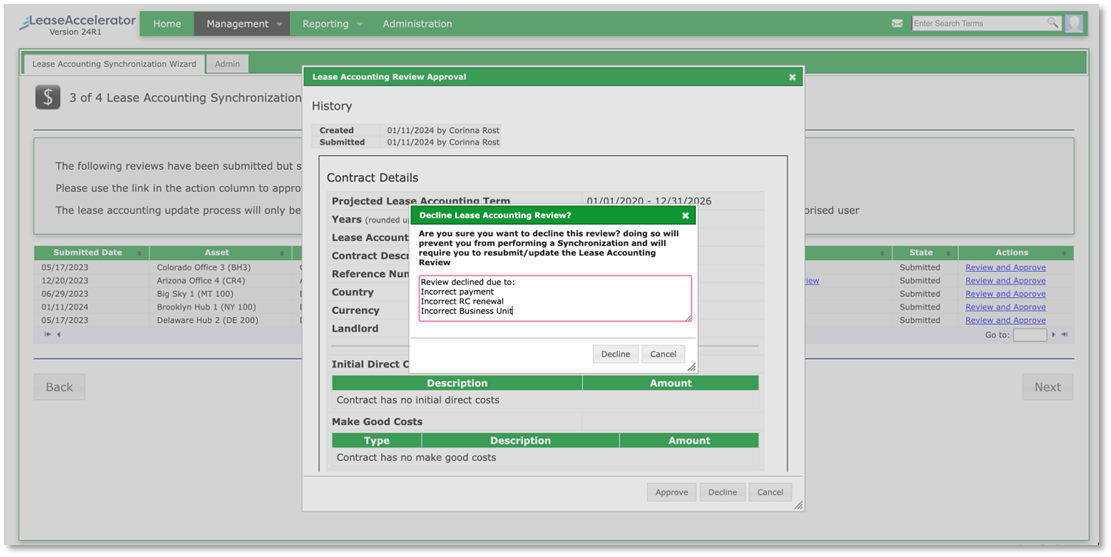Click approval window resize grip

799,505
